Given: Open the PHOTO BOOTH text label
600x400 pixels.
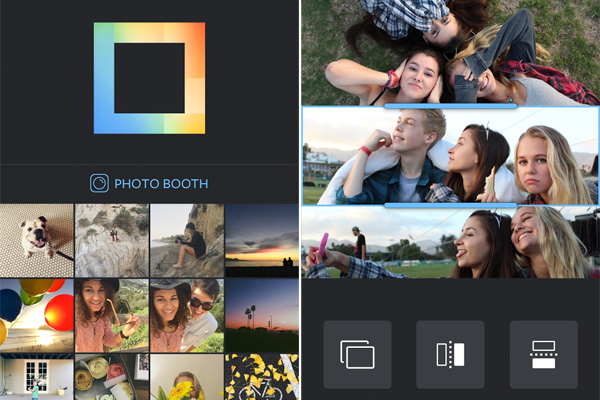Looking at the screenshot, I should pos(161,183).
